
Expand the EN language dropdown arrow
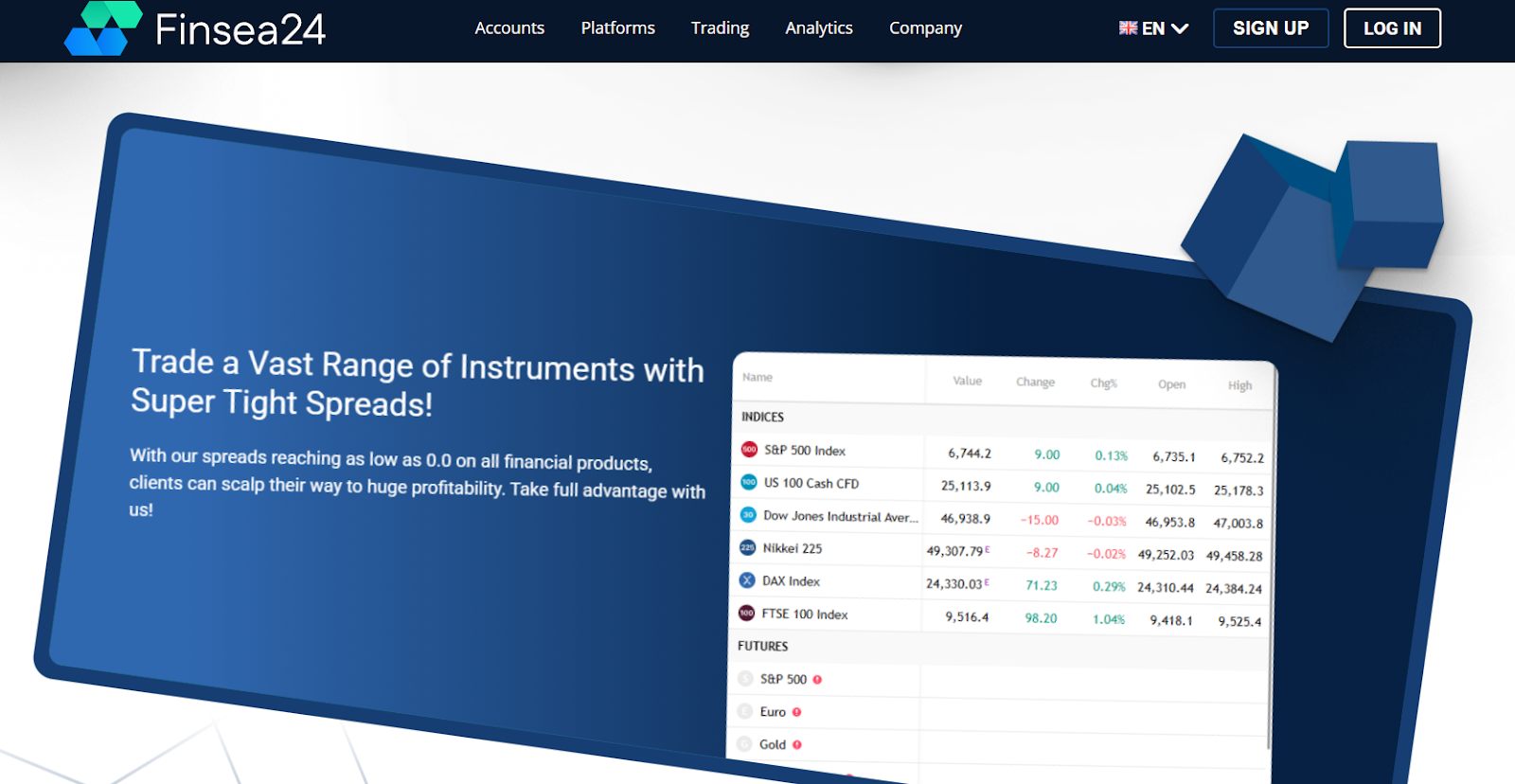tap(1180, 28)
